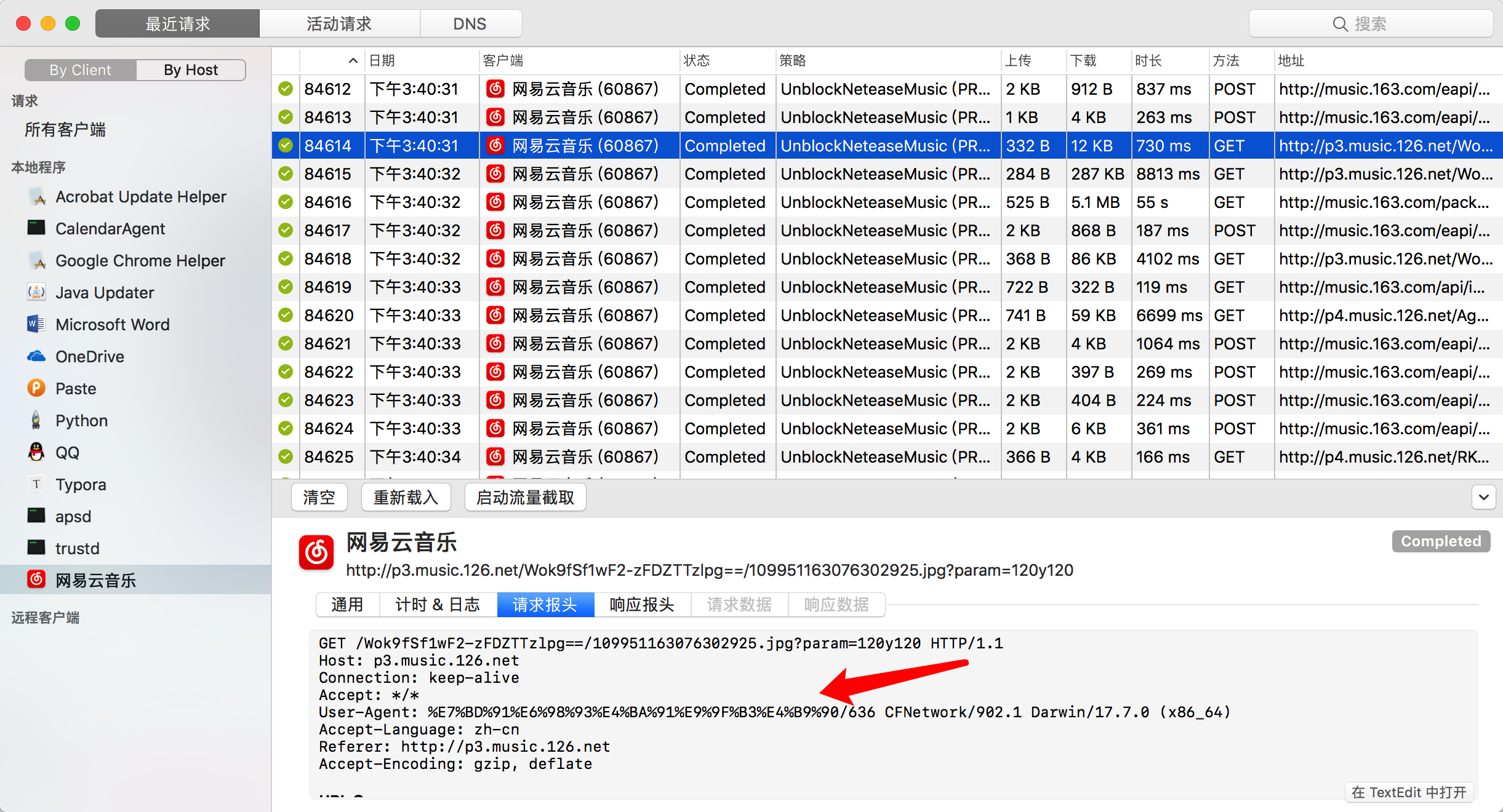Image resolution: width=1503 pixels, height=812 pixels.
Task: Expand the dropdown chevron beside toolbar buttons
Action: 1484,497
